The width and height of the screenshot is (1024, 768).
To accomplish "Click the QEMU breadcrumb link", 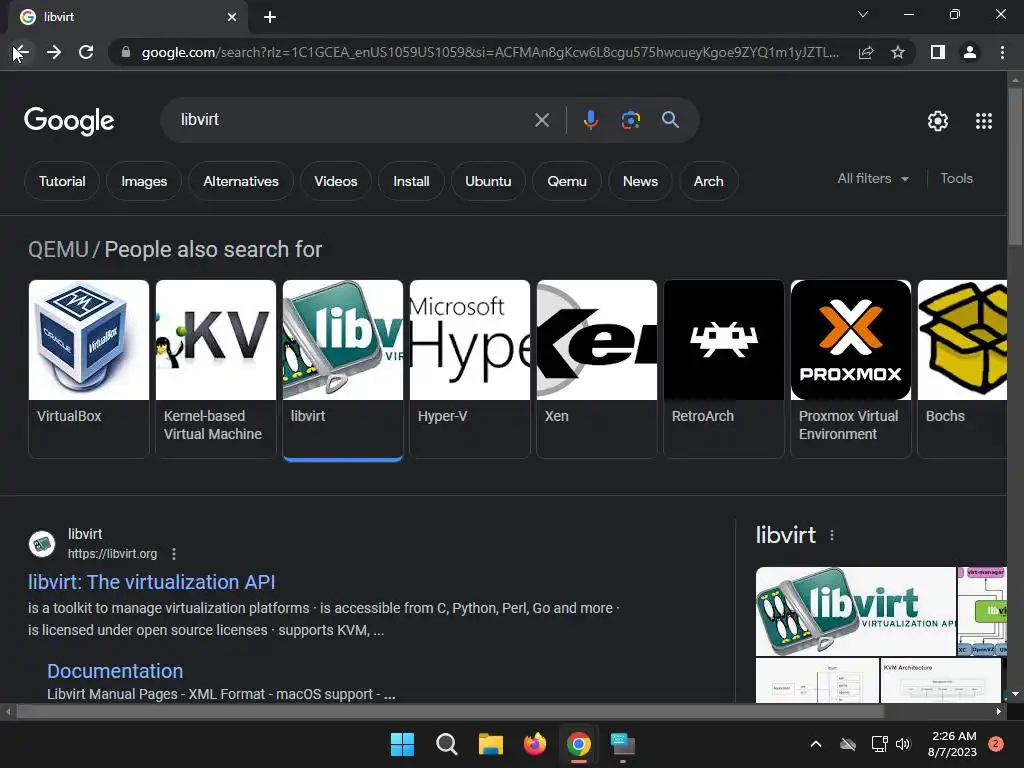I will 58,249.
